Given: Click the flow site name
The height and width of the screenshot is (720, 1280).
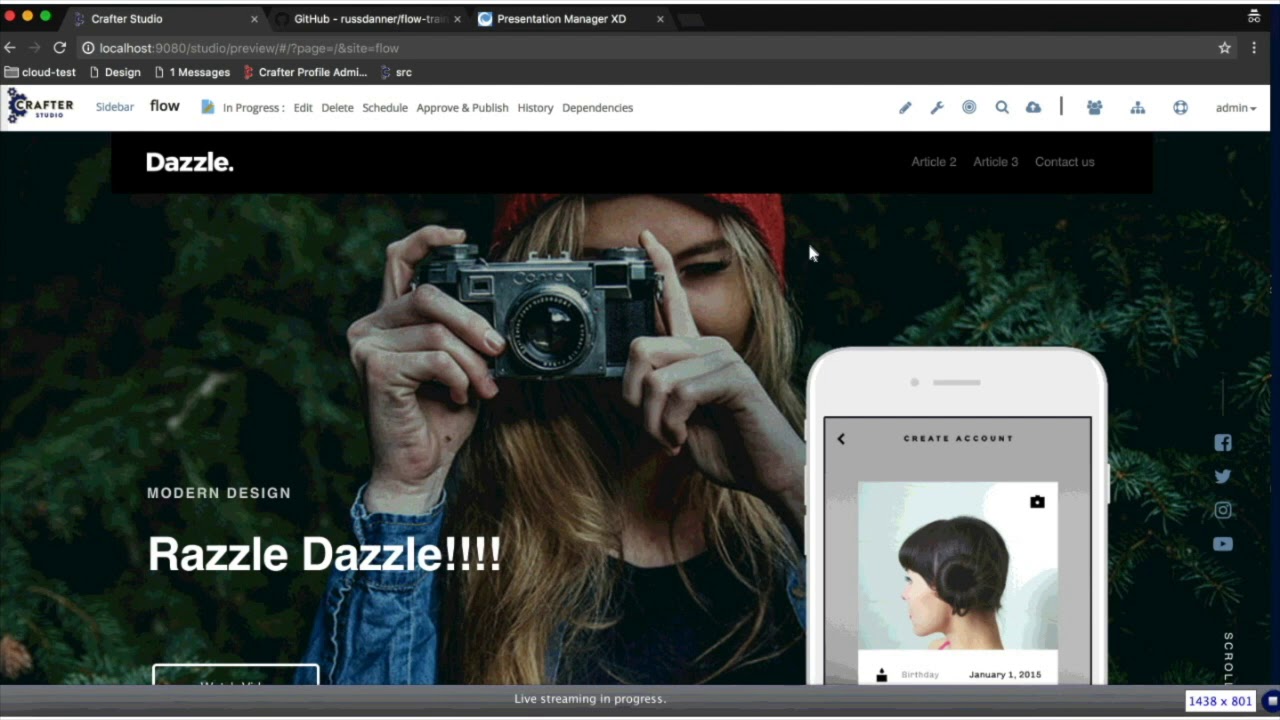Looking at the screenshot, I should click(165, 106).
